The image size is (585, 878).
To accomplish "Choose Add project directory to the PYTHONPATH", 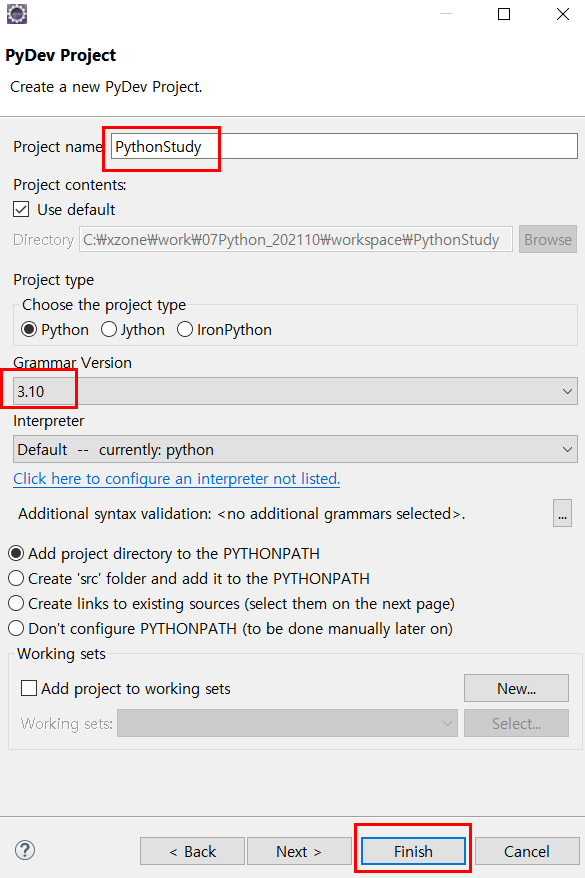I will [x=164, y=553].
